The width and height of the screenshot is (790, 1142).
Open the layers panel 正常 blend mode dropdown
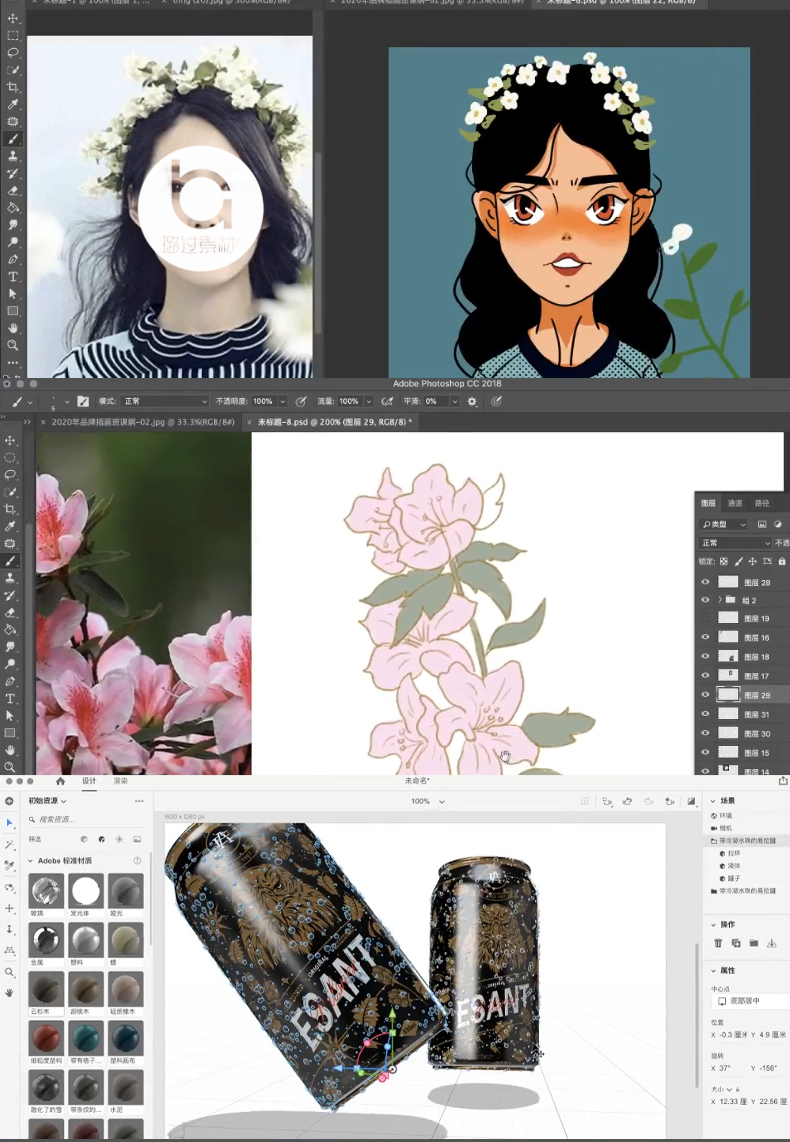(x=735, y=543)
